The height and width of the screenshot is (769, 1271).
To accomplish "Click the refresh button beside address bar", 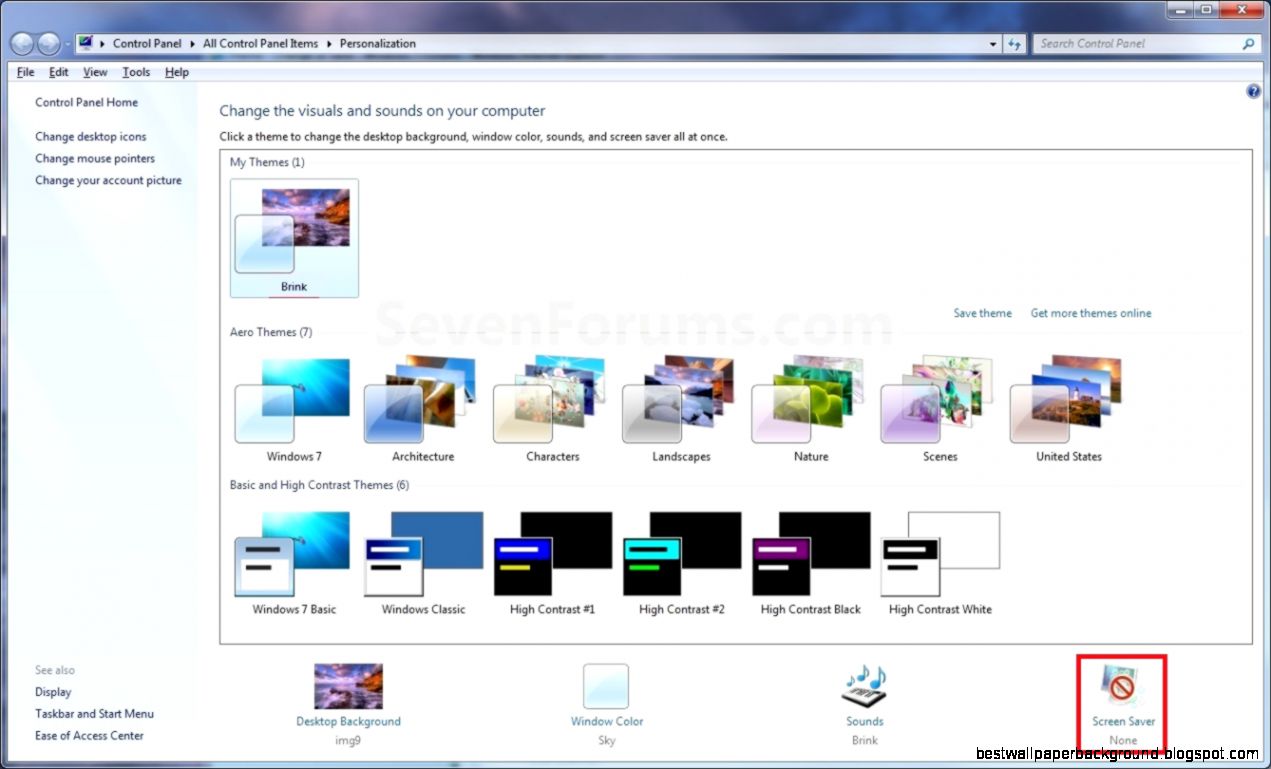I will [1016, 44].
